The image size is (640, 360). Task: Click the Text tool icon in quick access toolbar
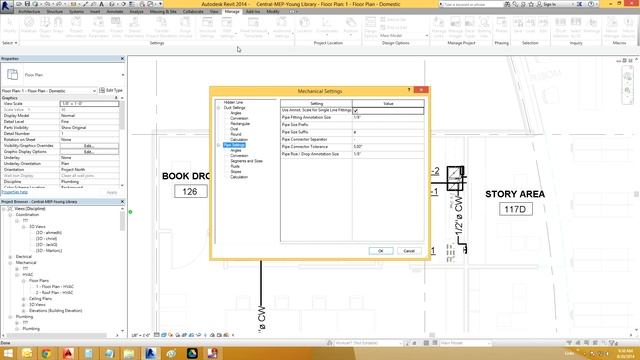(x=102, y=4)
